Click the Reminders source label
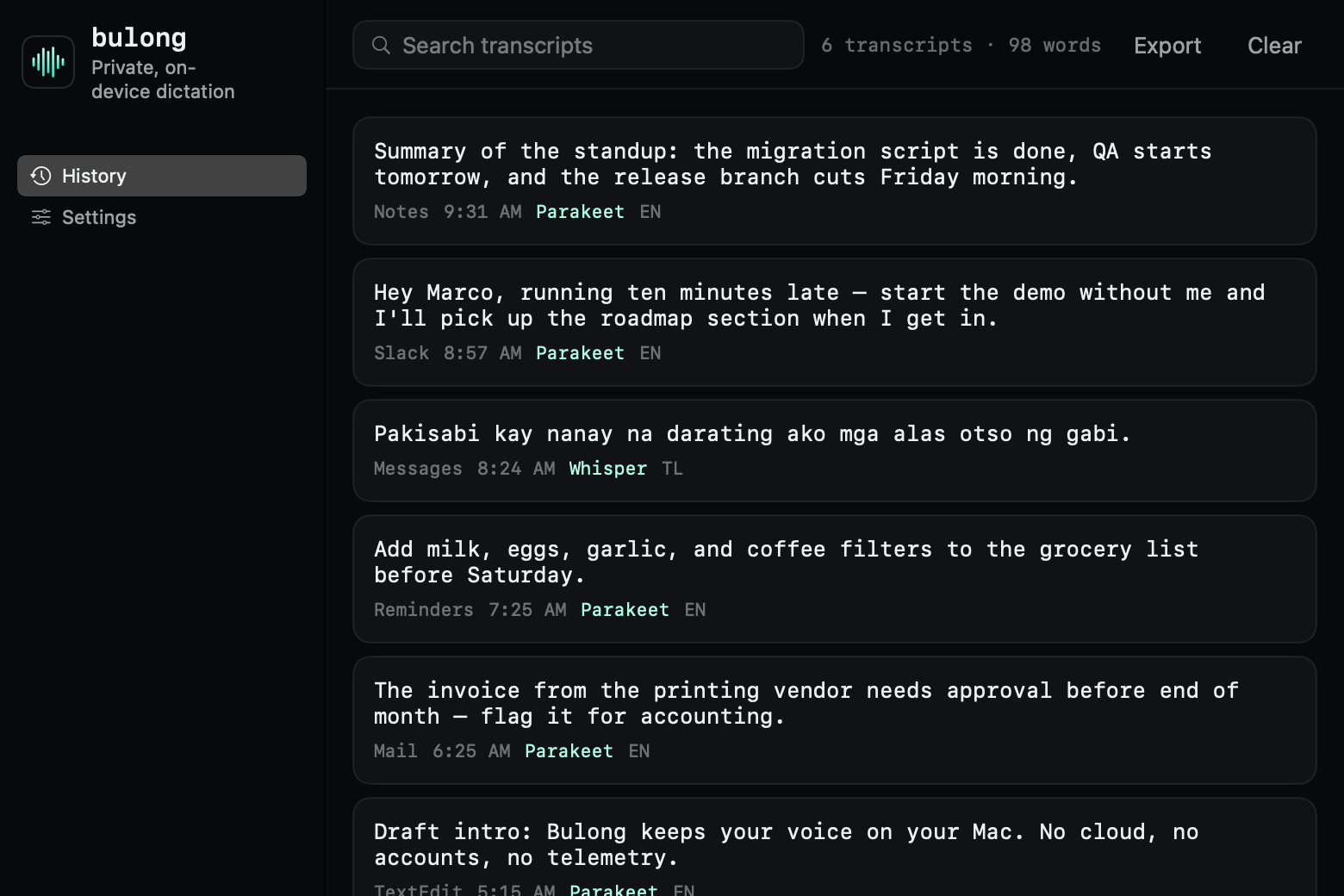This screenshot has height=896, width=1344. [424, 610]
